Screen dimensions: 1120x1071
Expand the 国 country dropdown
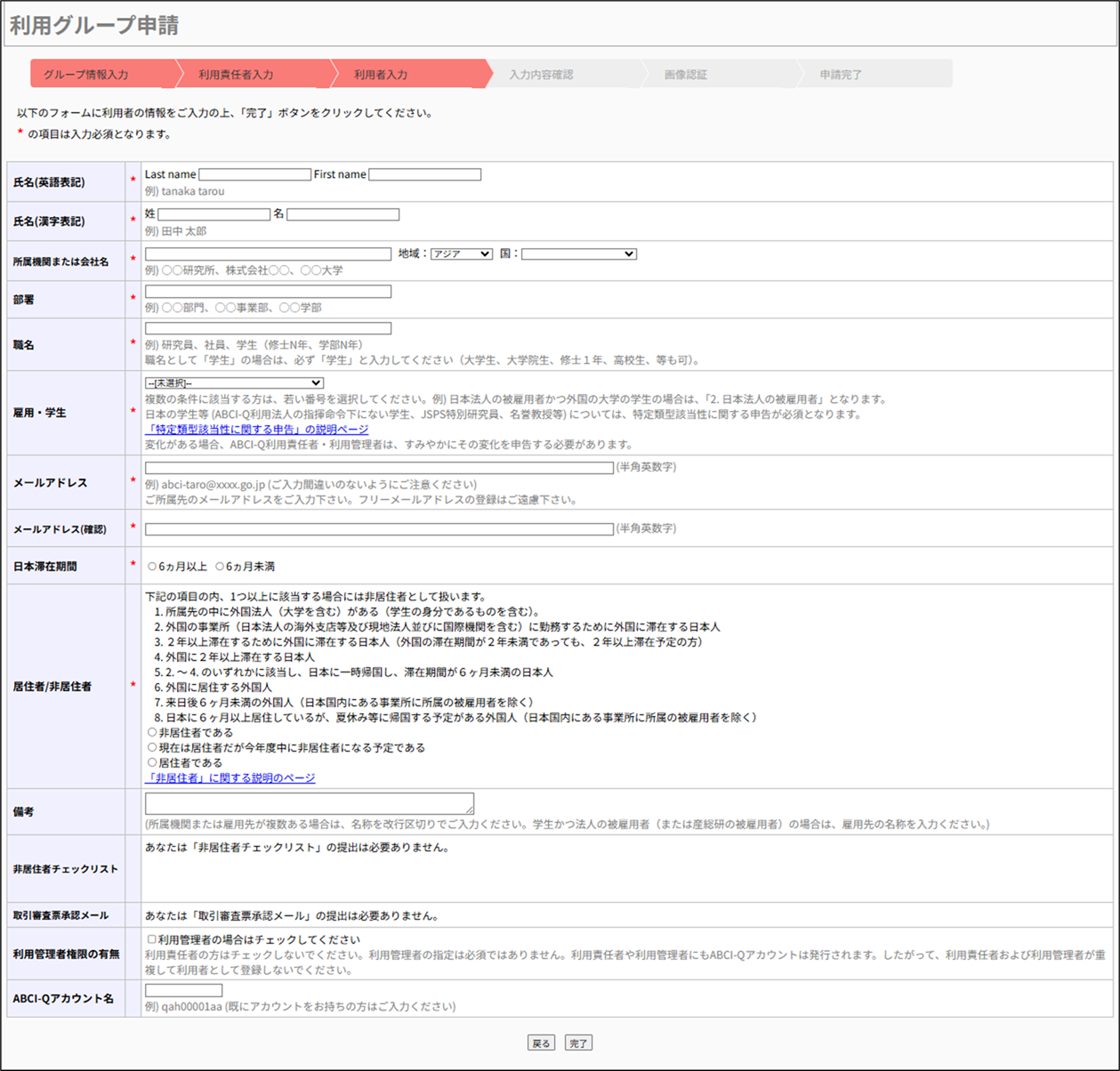click(578, 254)
